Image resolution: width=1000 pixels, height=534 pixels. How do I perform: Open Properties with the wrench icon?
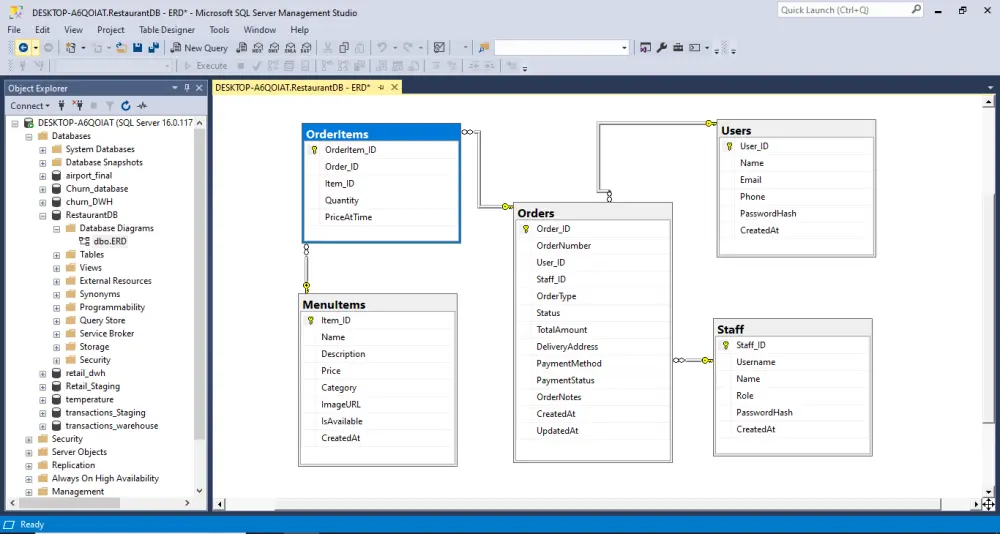click(662, 48)
